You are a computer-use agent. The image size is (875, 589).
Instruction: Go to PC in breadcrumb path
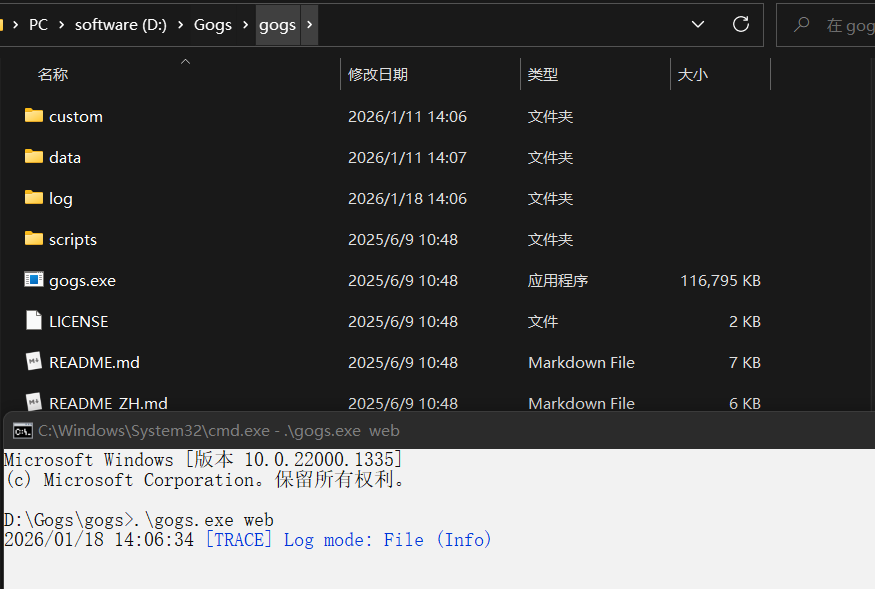(x=39, y=25)
